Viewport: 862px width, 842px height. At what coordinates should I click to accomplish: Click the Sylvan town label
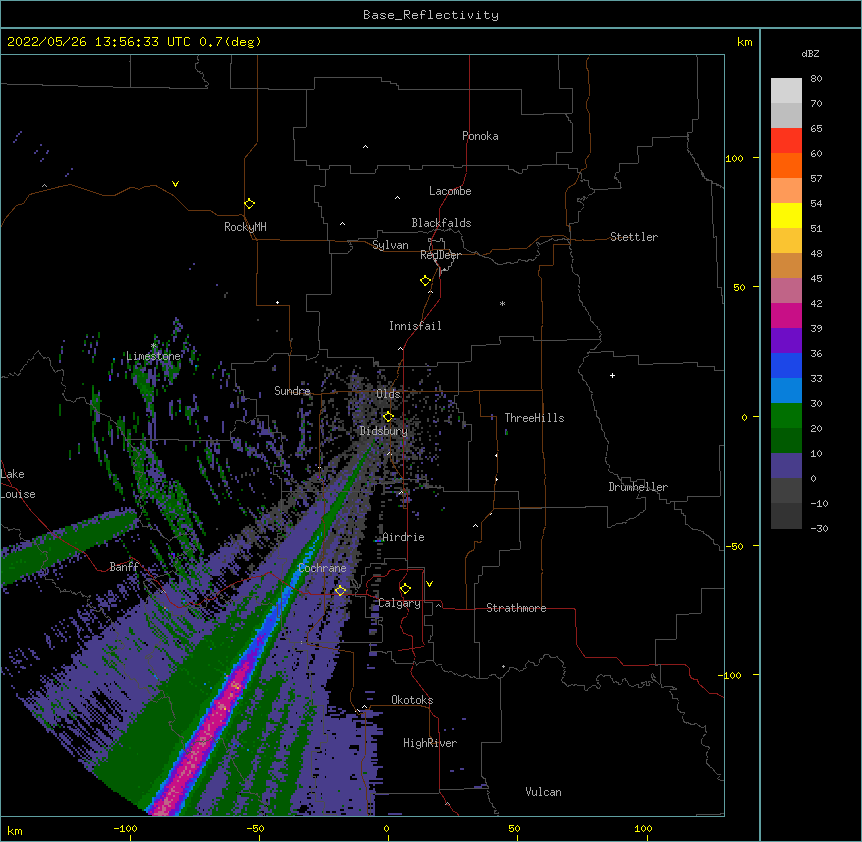click(x=390, y=245)
